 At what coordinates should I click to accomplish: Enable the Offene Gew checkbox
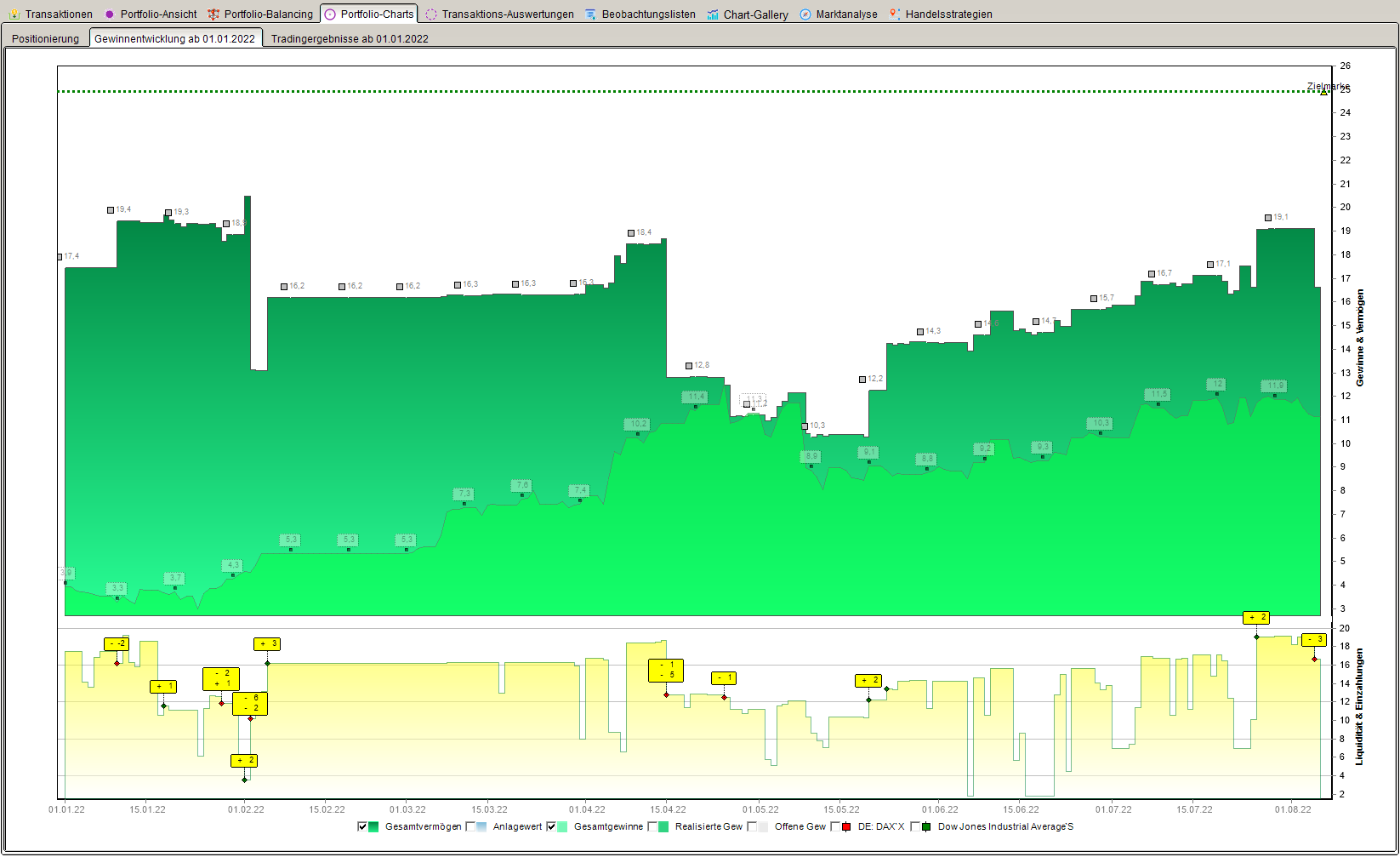pyautogui.click(x=753, y=826)
